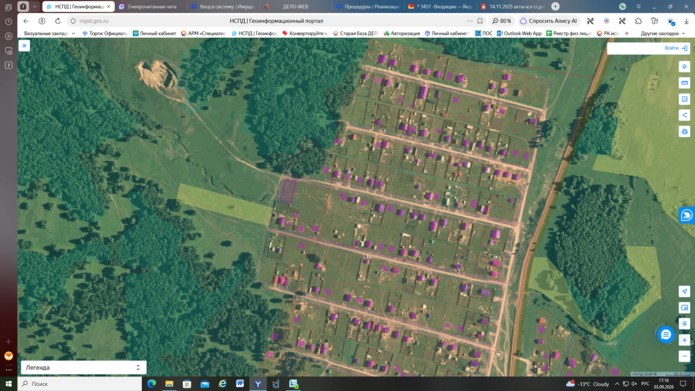Click the Windows Поиск search box
The width and height of the screenshot is (695, 391).
click(80, 384)
